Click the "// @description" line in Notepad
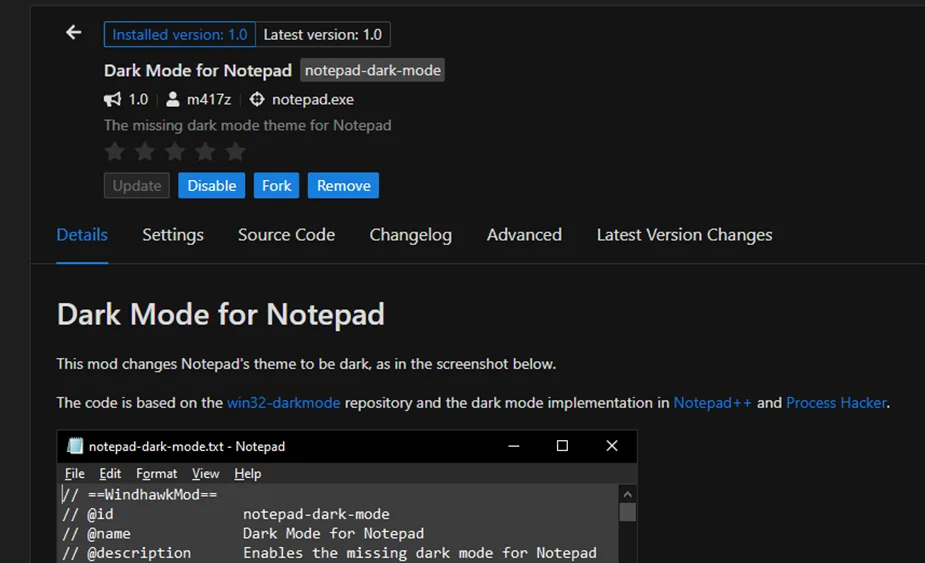Image resolution: width=925 pixels, height=563 pixels. [x=329, y=553]
